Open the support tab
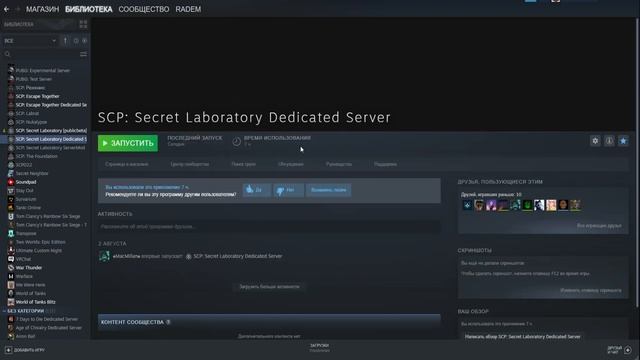 [x=385, y=164]
